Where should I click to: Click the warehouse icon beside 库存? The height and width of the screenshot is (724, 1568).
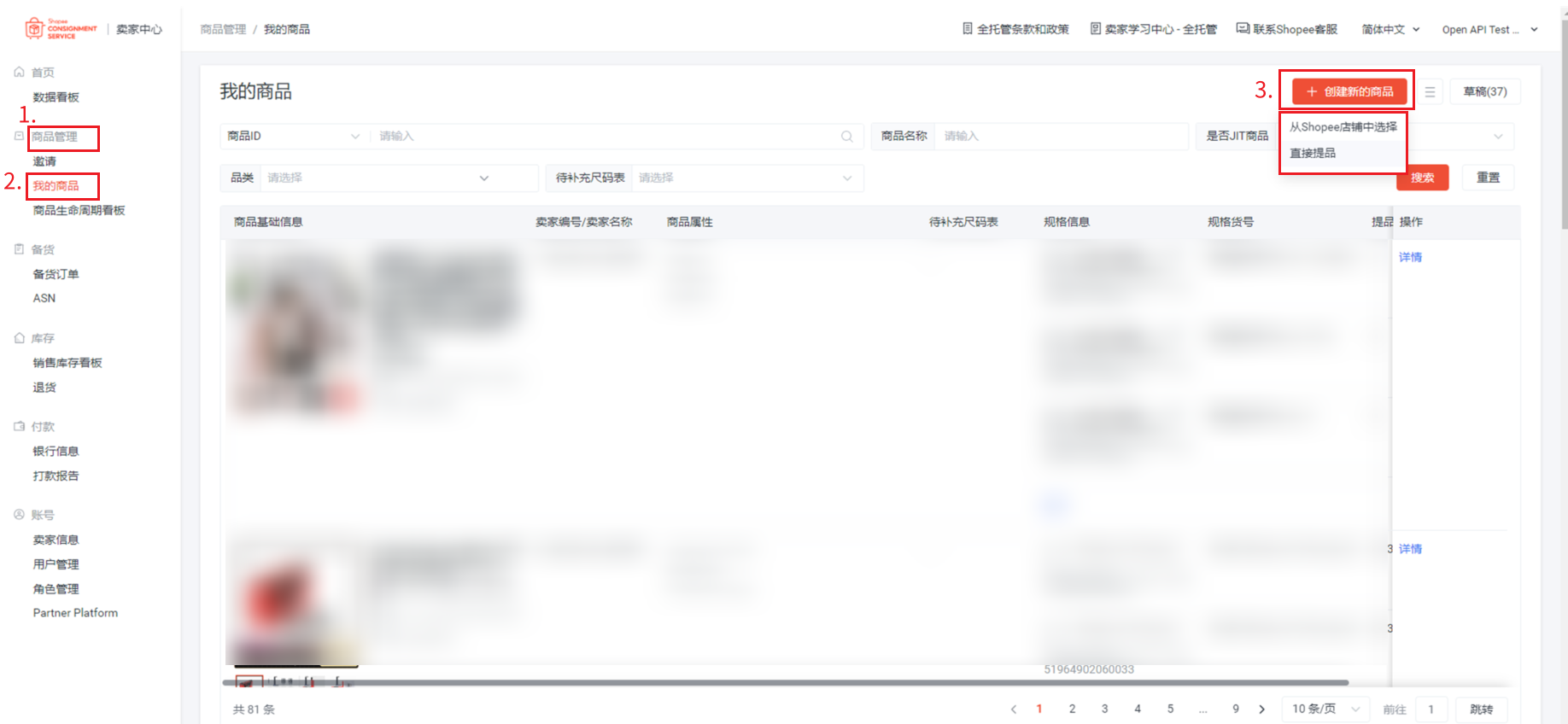[19, 338]
